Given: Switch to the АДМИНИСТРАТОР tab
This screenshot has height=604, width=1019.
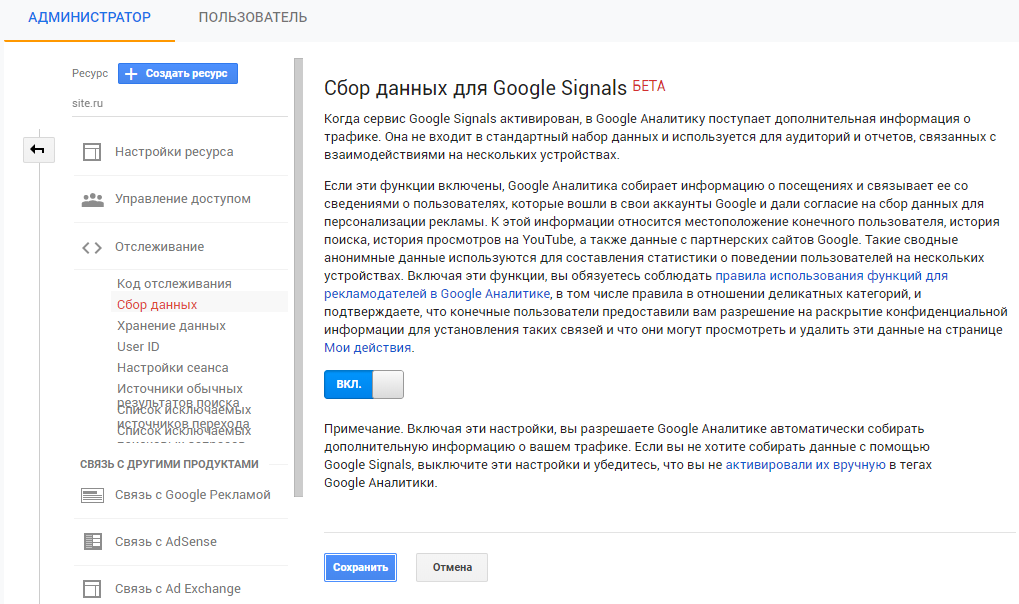Looking at the screenshot, I should (x=90, y=18).
